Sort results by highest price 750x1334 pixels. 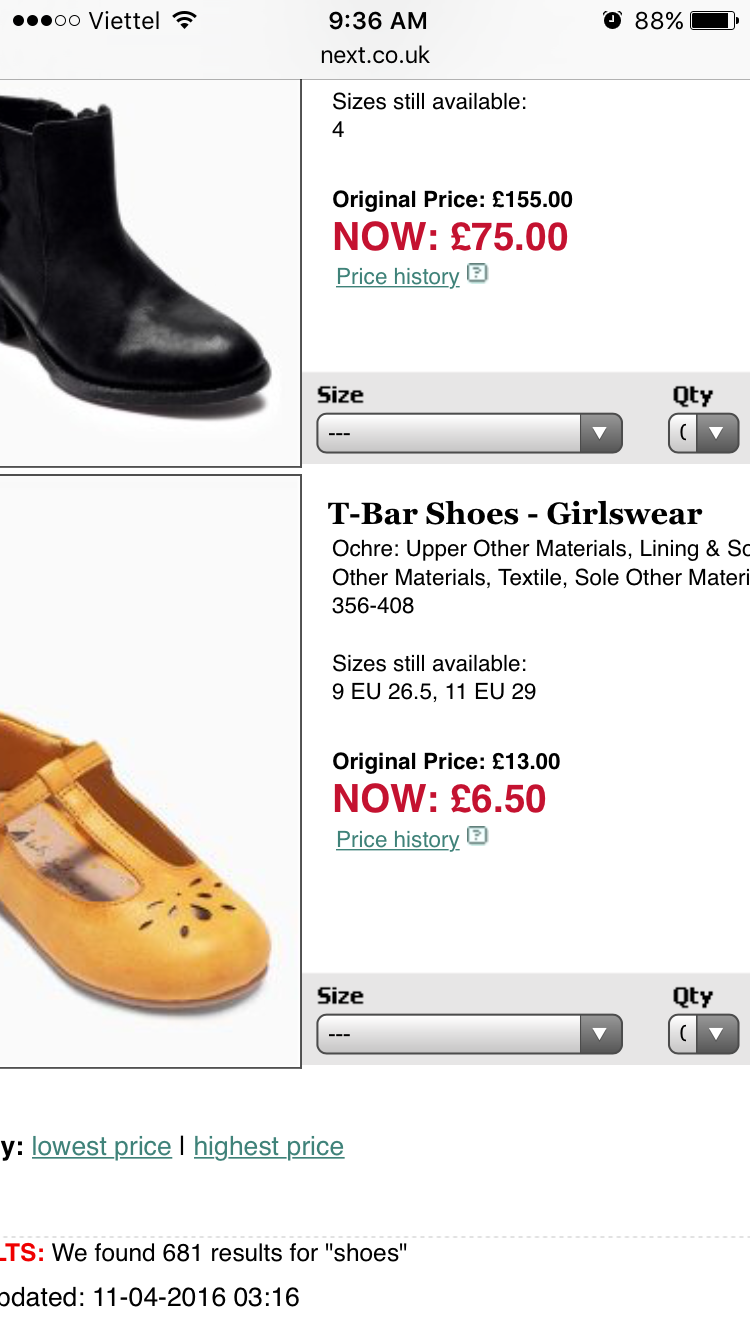(x=269, y=1146)
